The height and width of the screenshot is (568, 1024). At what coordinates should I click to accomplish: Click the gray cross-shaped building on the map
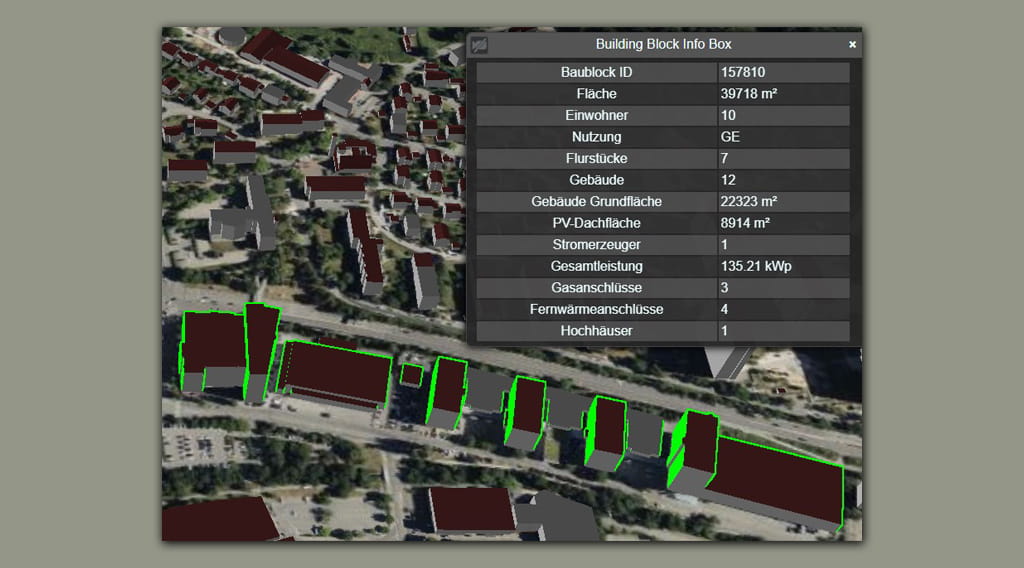245,216
